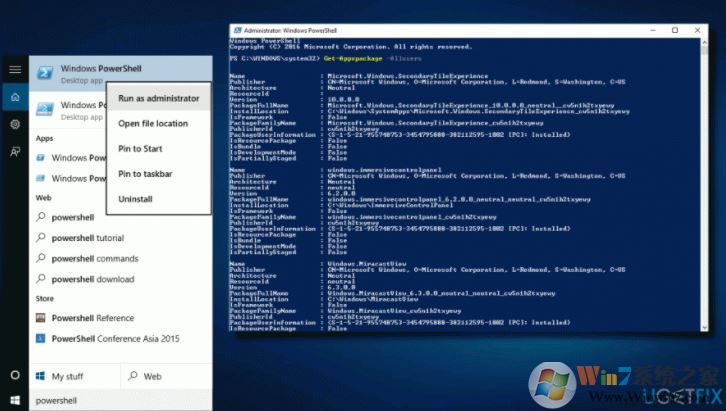Click the second Windows PowerShell desktop app icon
The image size is (726, 411).
(x=45, y=109)
